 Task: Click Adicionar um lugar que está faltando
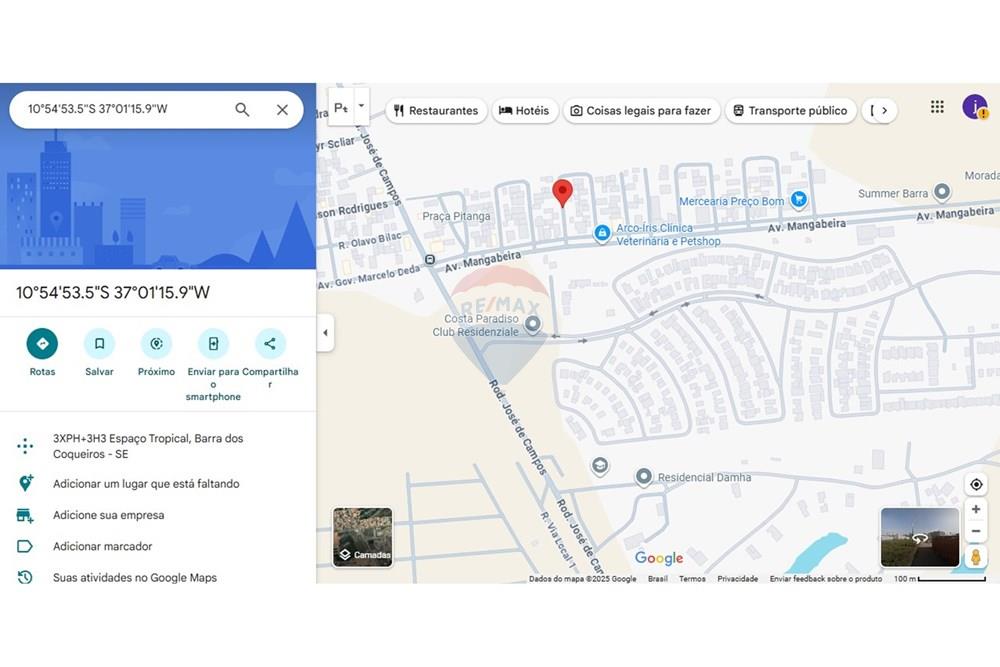click(146, 484)
